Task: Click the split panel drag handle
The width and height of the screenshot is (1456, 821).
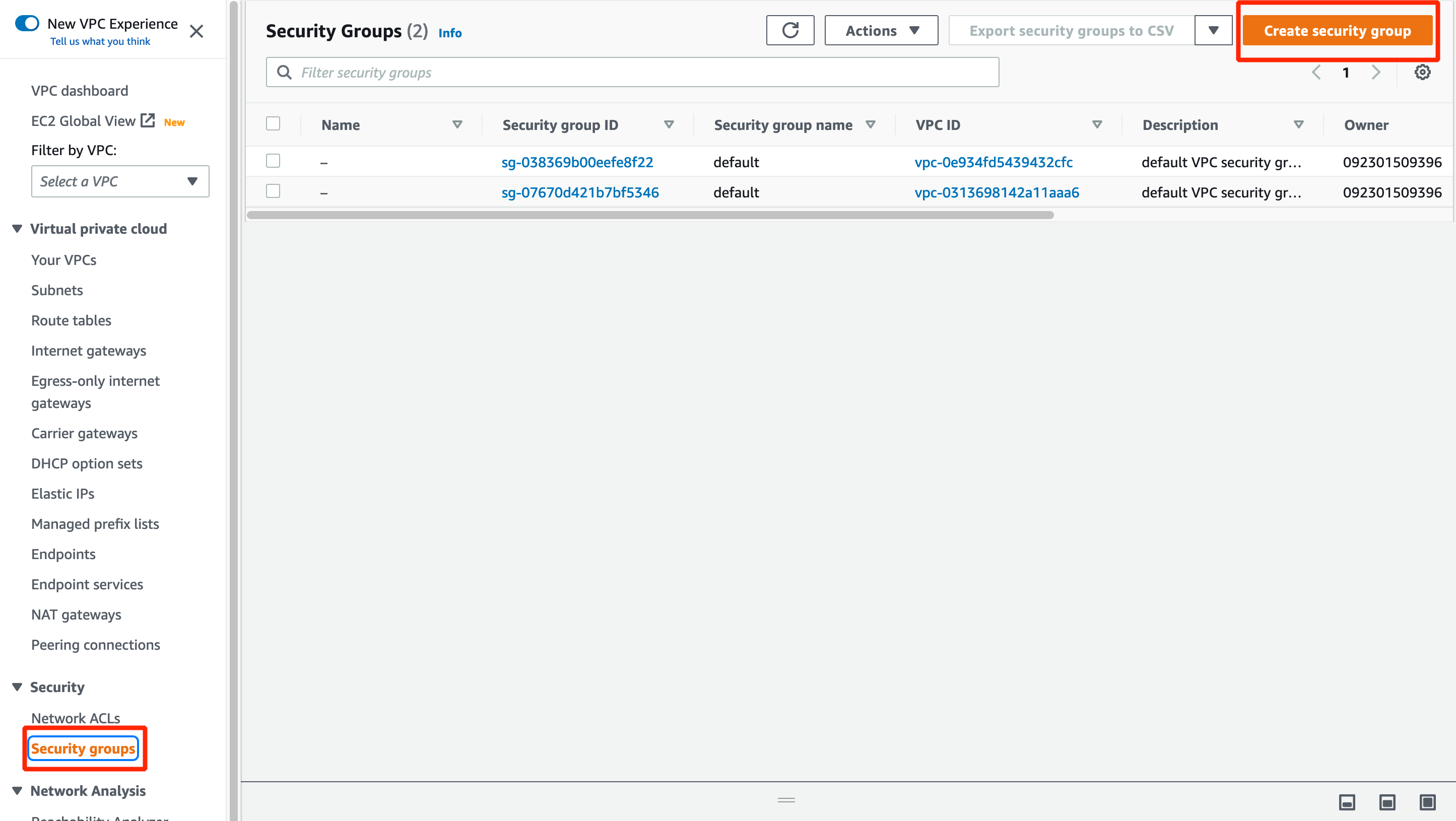Action: pyautogui.click(x=786, y=799)
